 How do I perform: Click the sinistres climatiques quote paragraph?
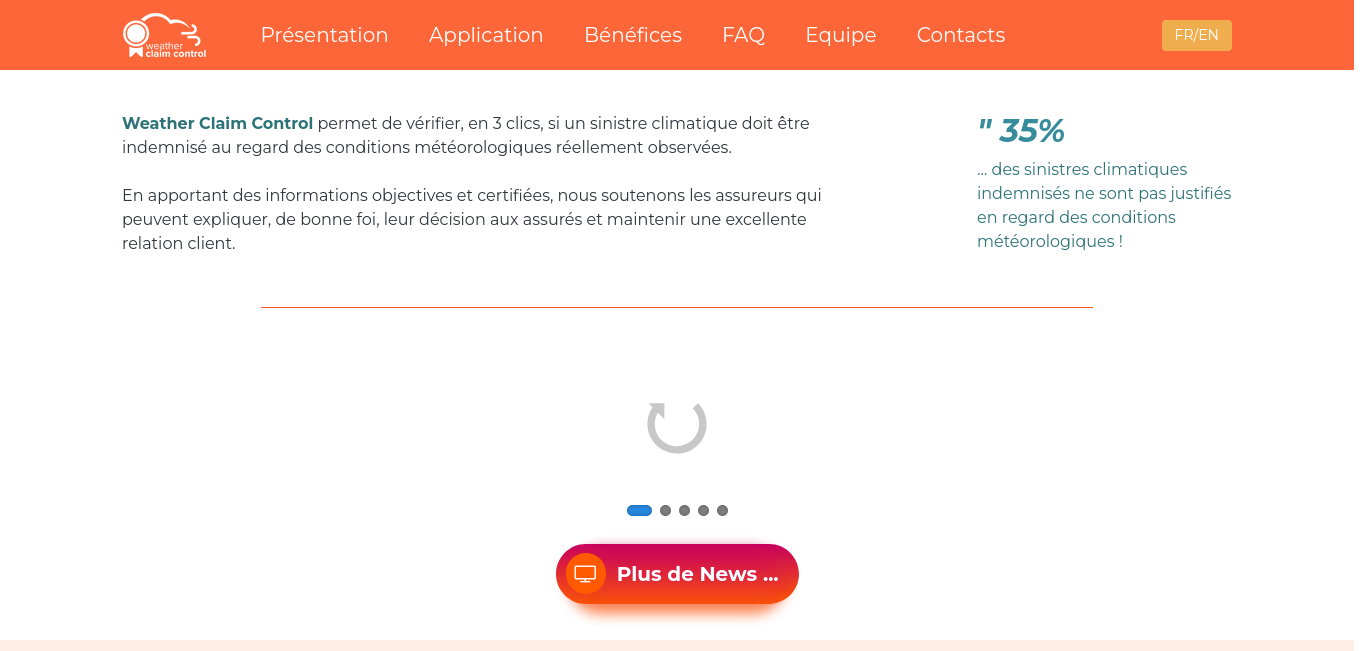pyautogui.click(x=1104, y=205)
